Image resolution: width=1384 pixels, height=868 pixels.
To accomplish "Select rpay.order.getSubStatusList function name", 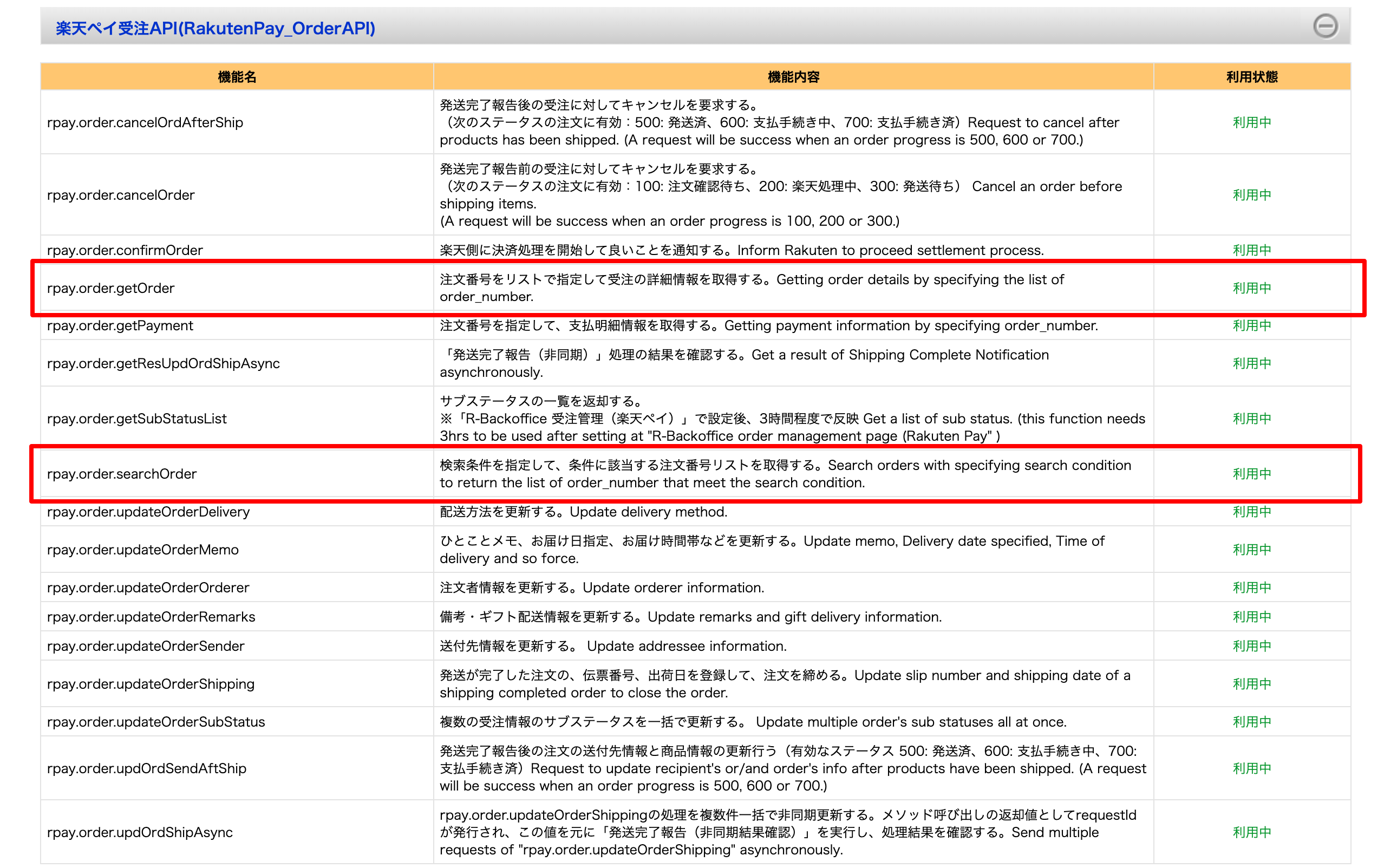I will [136, 419].
